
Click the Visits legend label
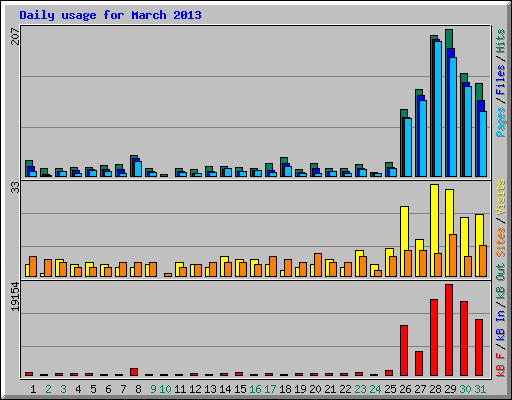pyautogui.click(x=500, y=197)
